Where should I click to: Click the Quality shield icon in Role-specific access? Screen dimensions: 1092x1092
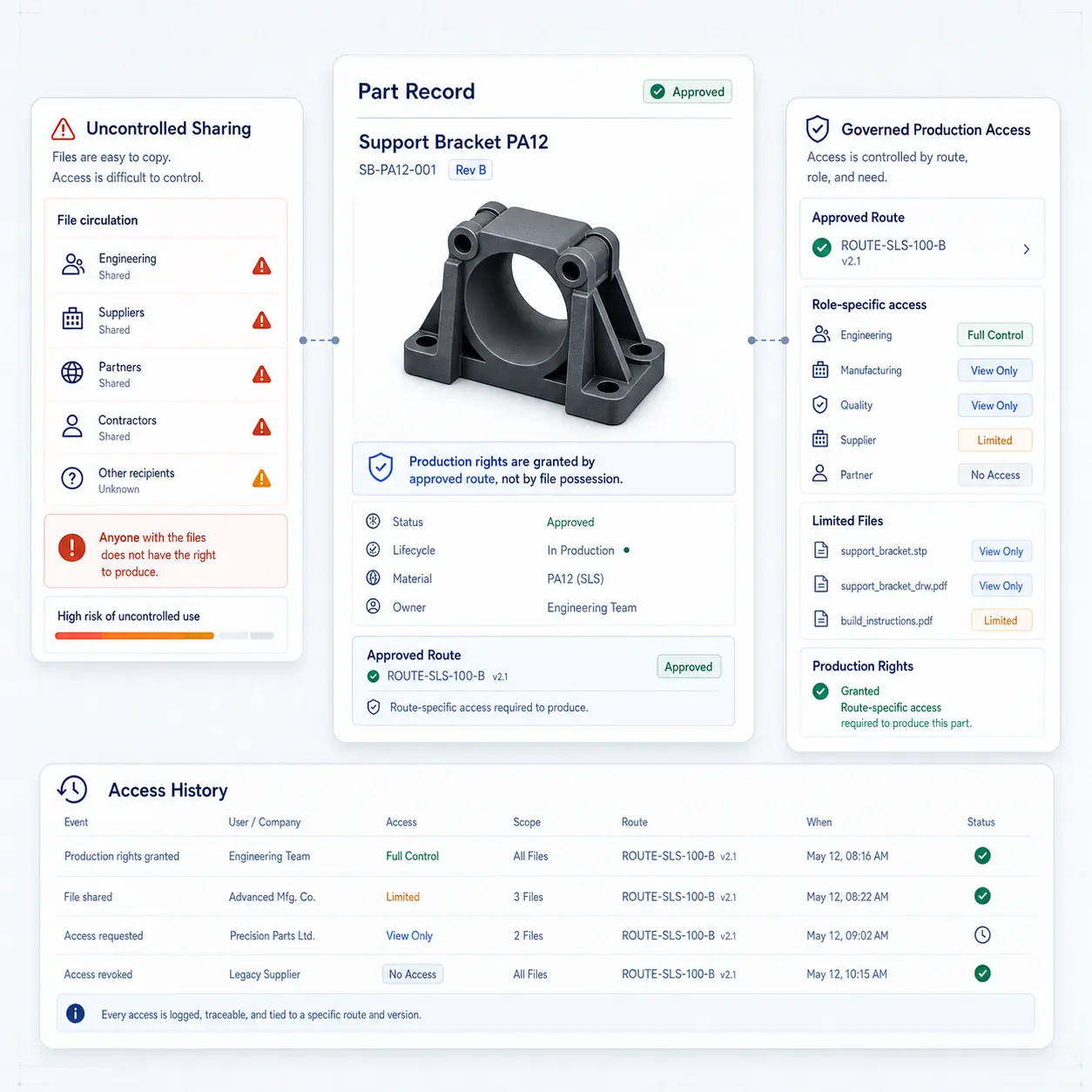[820, 405]
